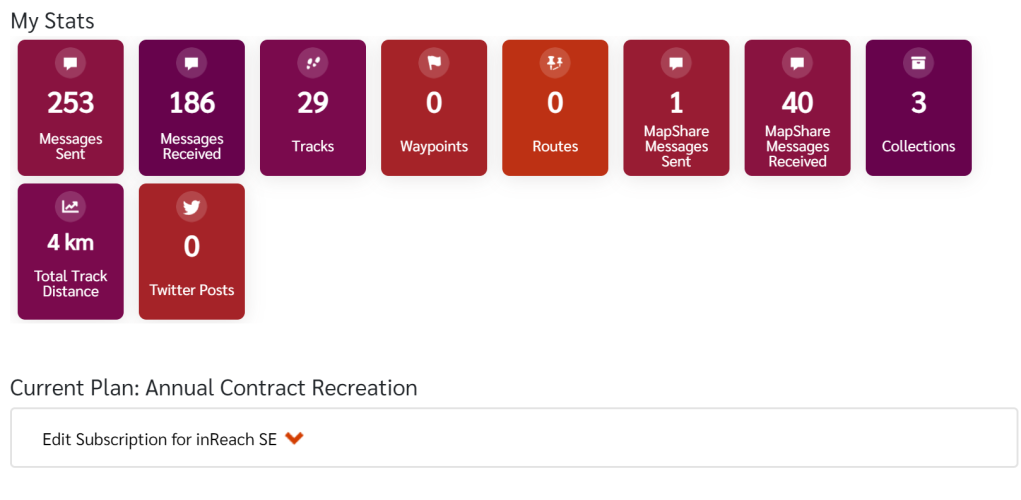View the 29 Tracks stat card
The image size is (1021, 500).
coord(313,108)
